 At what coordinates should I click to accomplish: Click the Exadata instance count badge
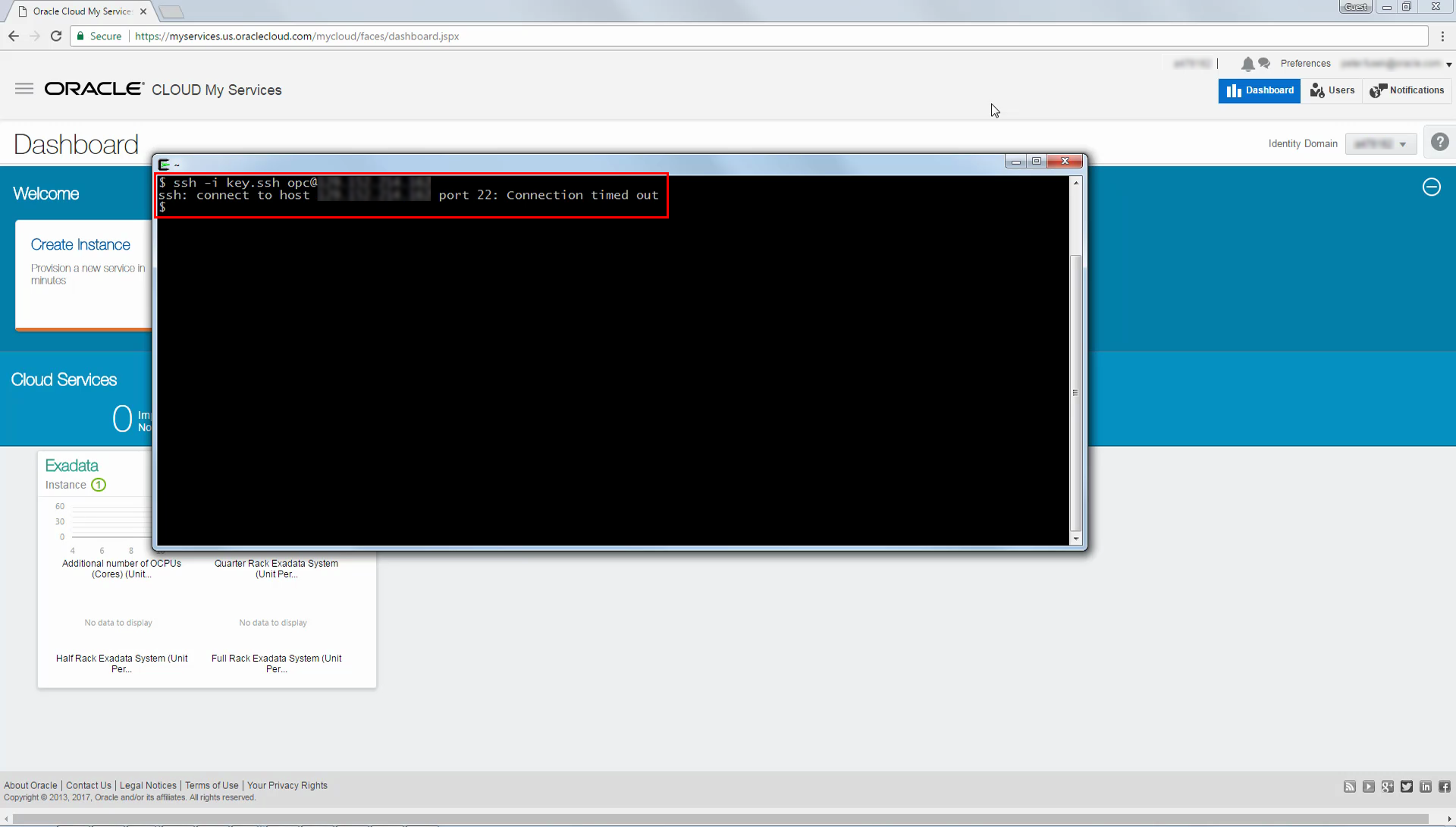pyautogui.click(x=99, y=485)
